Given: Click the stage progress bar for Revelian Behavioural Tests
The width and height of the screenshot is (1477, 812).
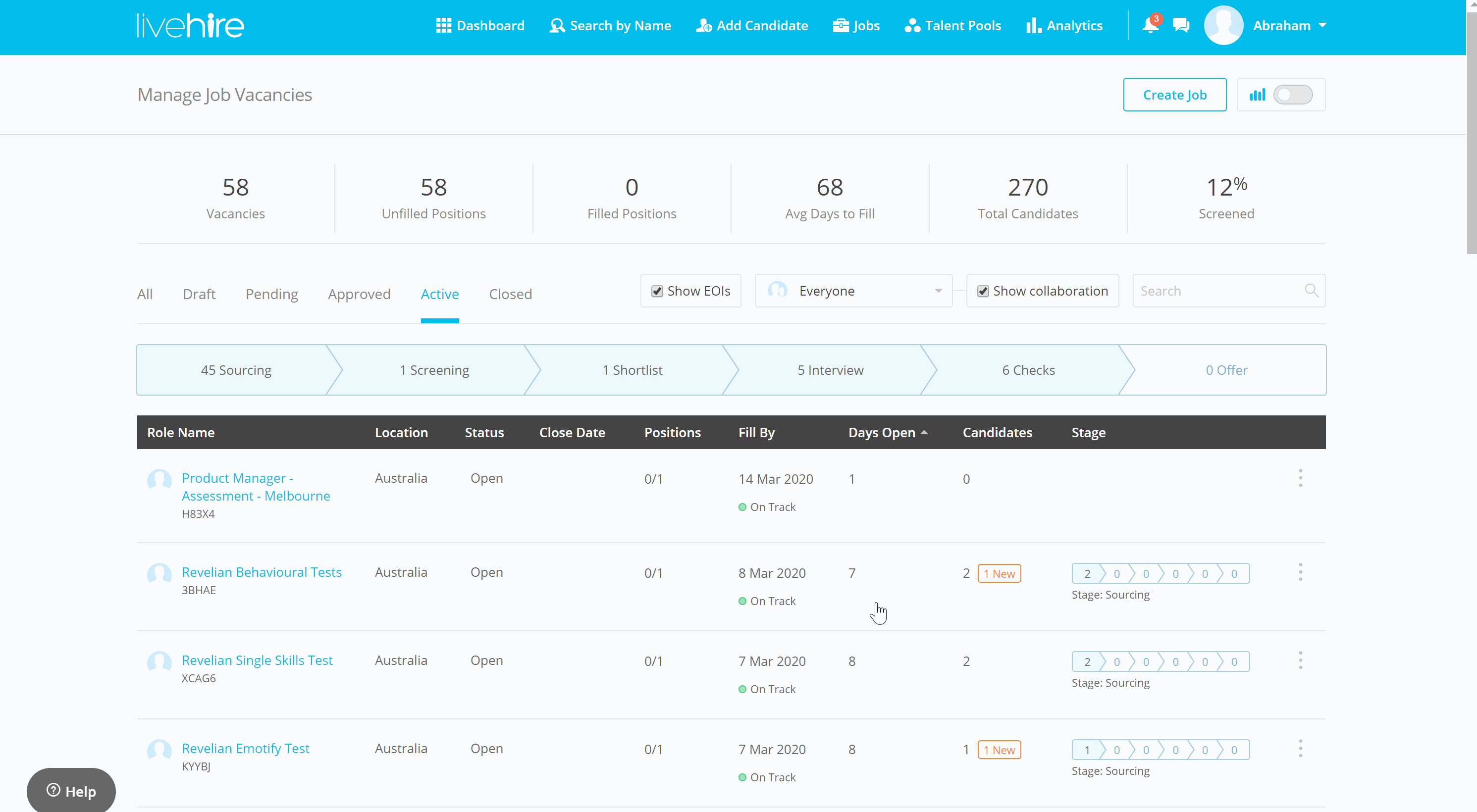Looking at the screenshot, I should click(x=1160, y=574).
